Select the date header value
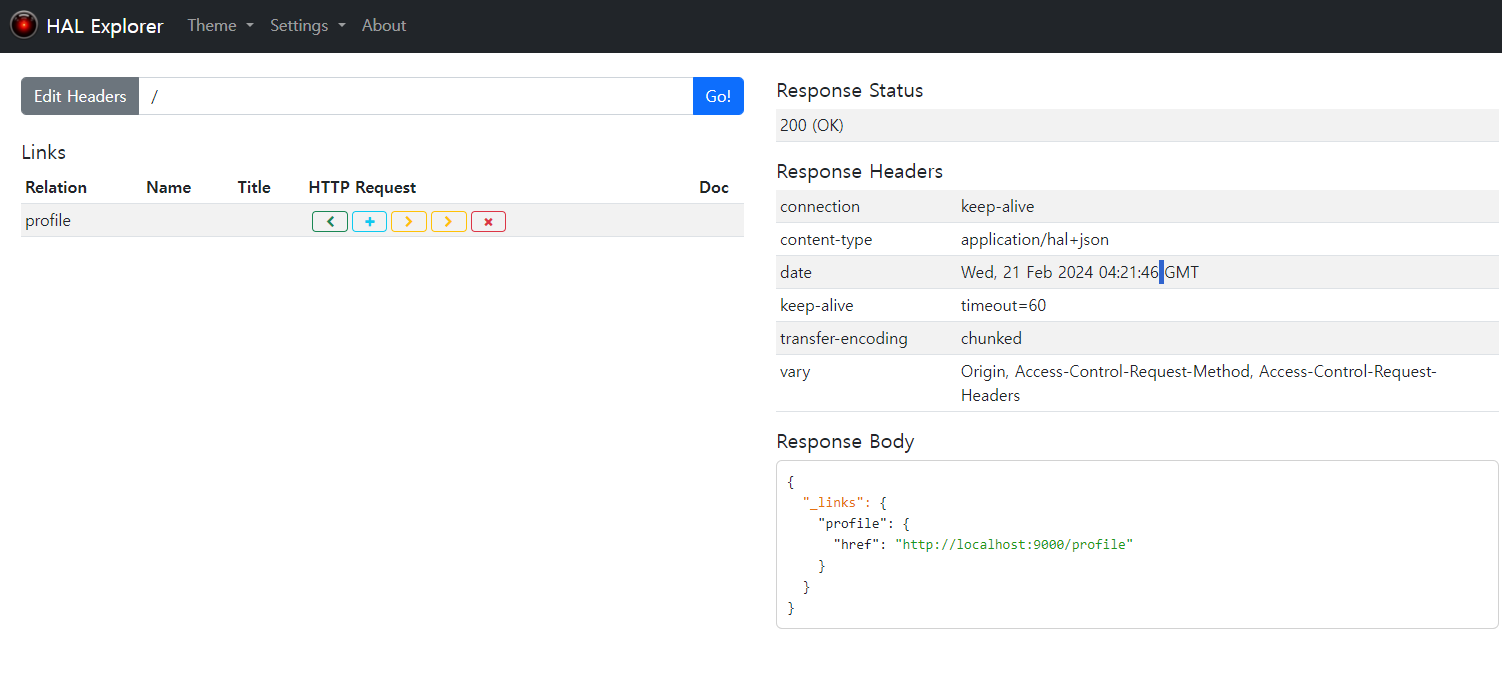This screenshot has height=697, width=1502. 1079,272
